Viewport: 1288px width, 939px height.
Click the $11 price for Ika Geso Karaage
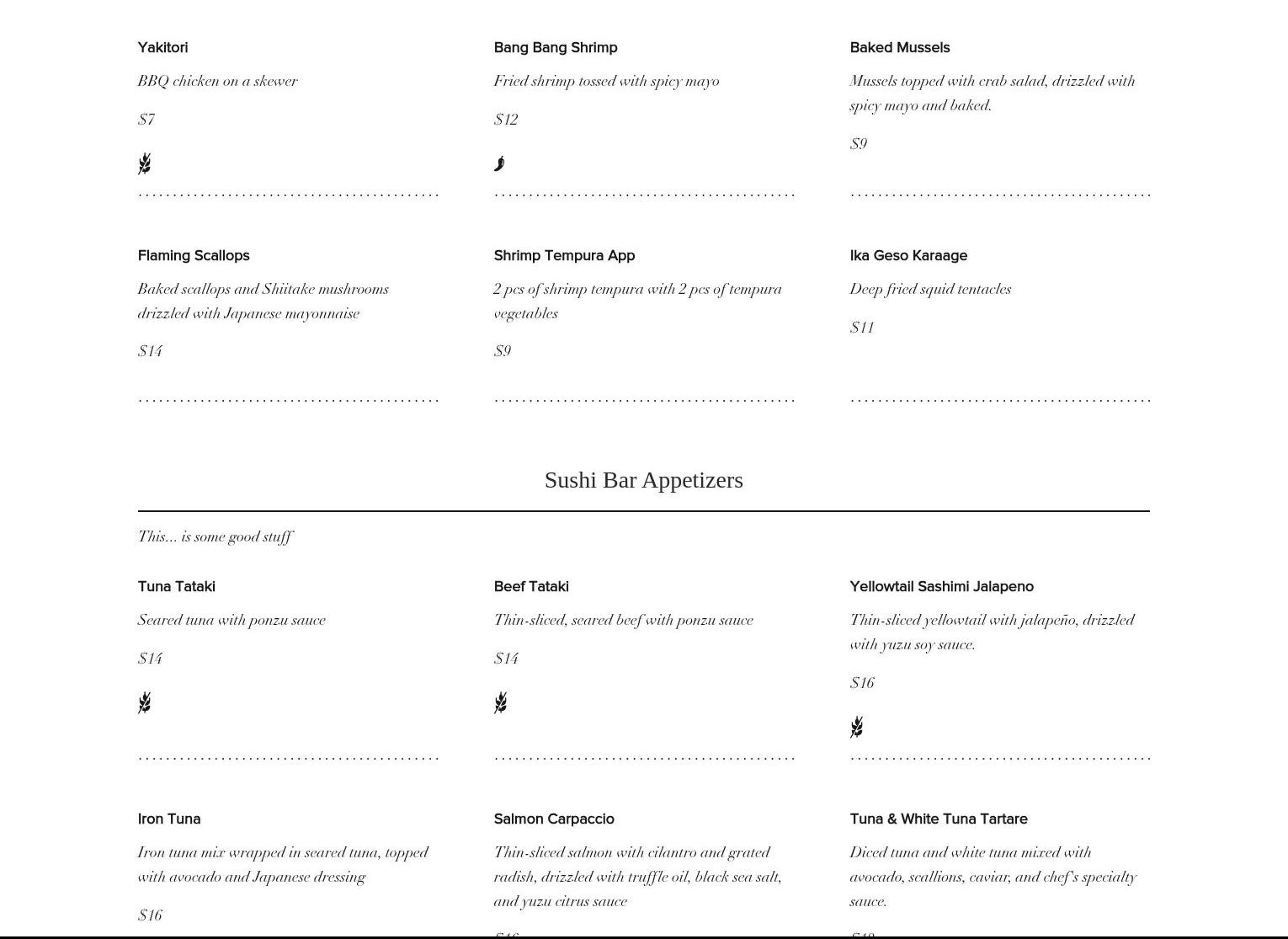tap(862, 328)
